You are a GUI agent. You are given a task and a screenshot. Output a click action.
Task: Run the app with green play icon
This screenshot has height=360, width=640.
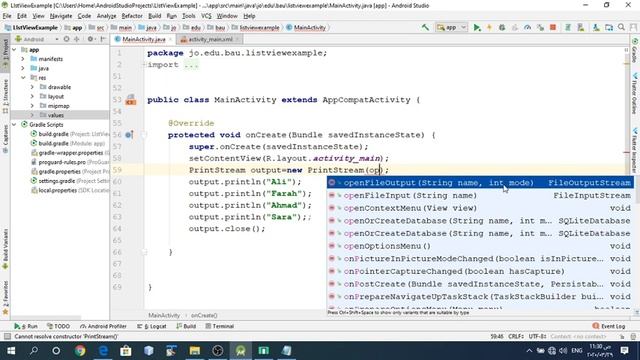(x=476, y=27)
